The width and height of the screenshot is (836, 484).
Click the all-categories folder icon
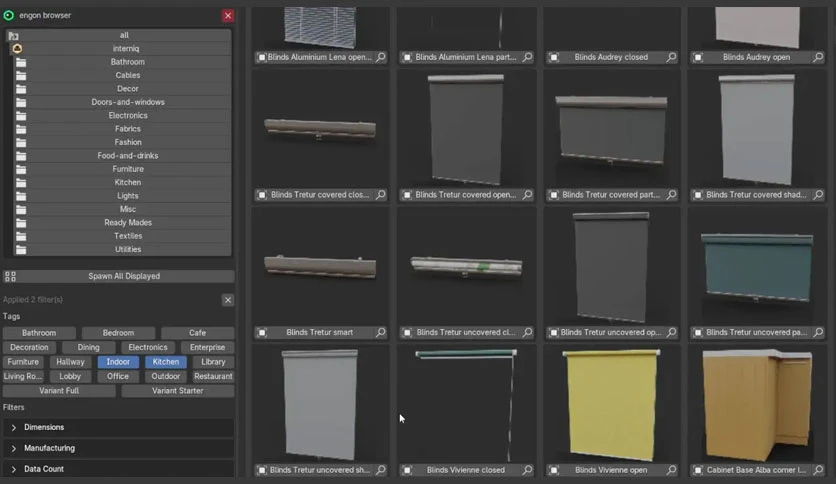point(13,36)
